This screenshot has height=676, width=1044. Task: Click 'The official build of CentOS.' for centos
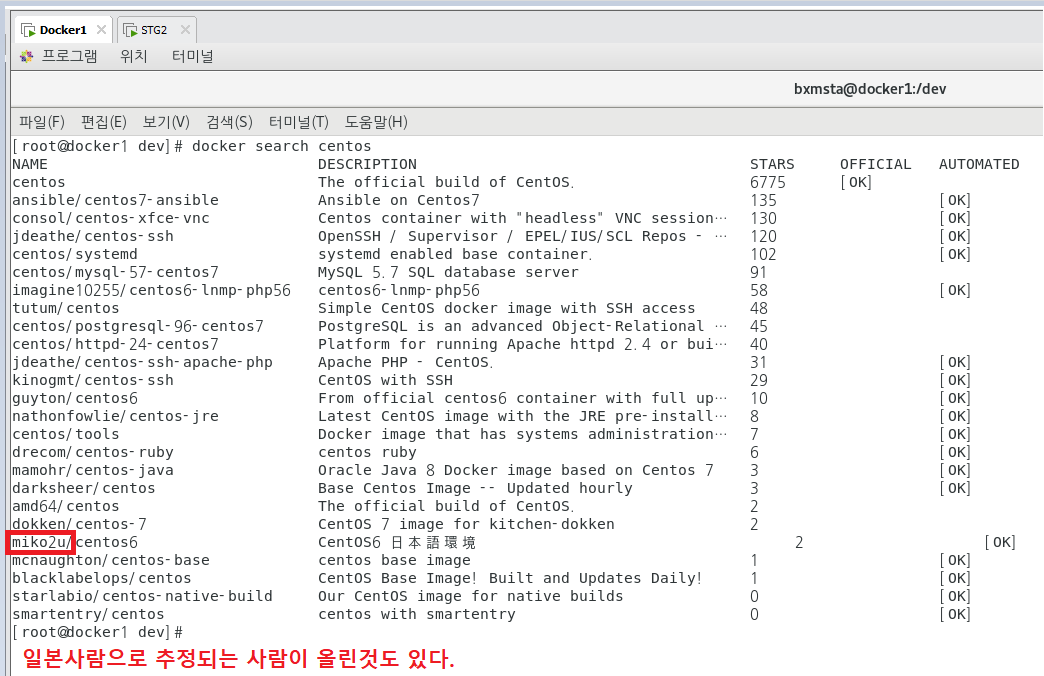click(446, 182)
